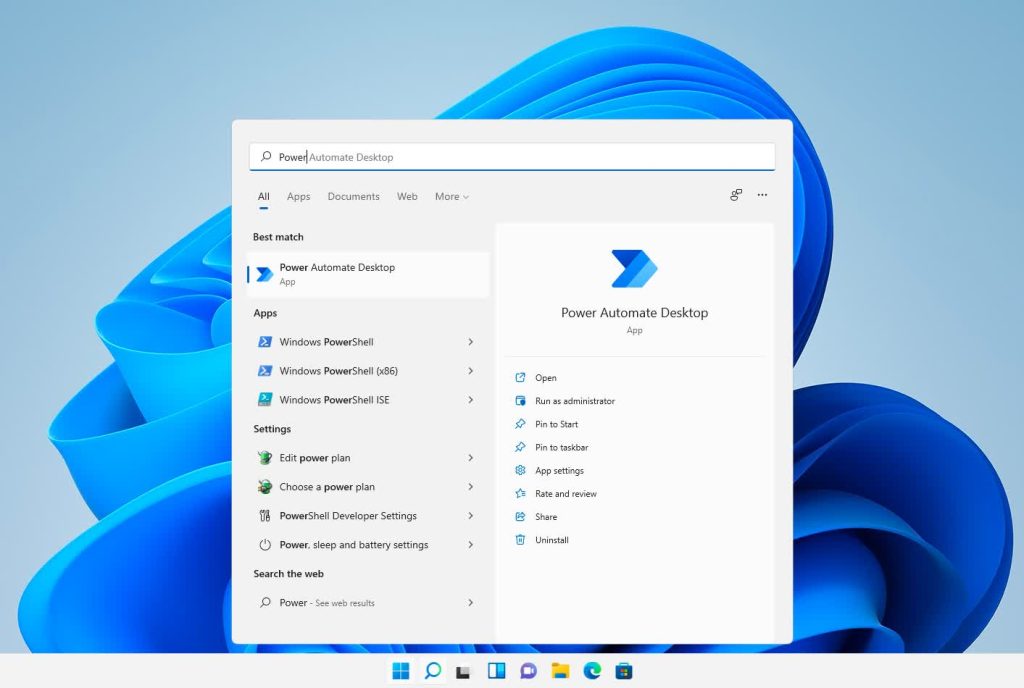1024x688 pixels.
Task: Open Chat app in the taskbar
Action: [x=528, y=671]
